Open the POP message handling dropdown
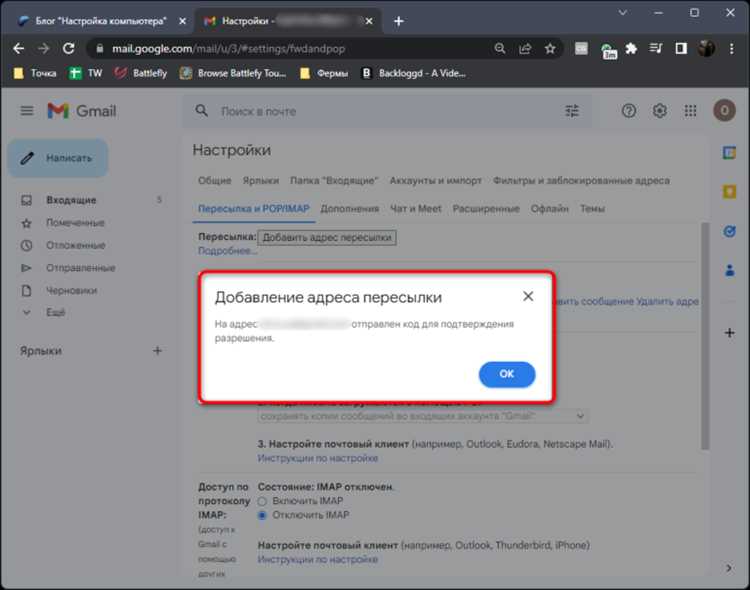750x590 pixels. 423,416
